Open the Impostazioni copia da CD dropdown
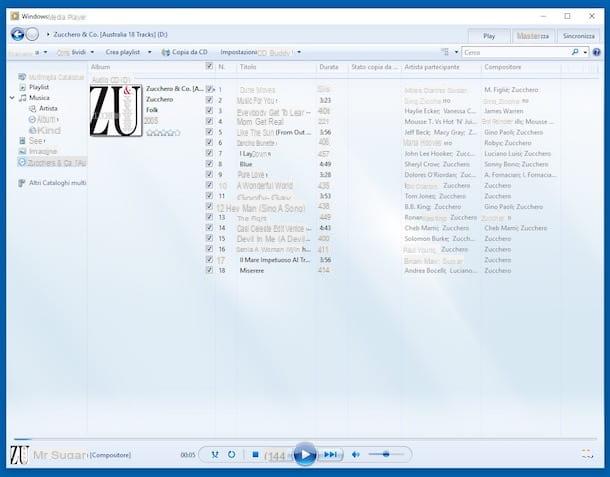 pos(299,52)
